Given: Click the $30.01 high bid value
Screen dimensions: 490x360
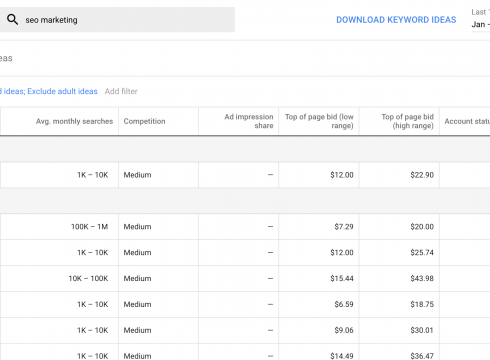Looking at the screenshot, I should [422, 330].
